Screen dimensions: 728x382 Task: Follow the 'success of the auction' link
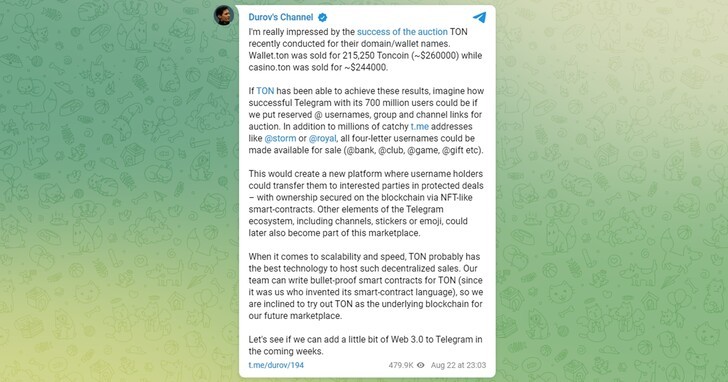point(402,32)
